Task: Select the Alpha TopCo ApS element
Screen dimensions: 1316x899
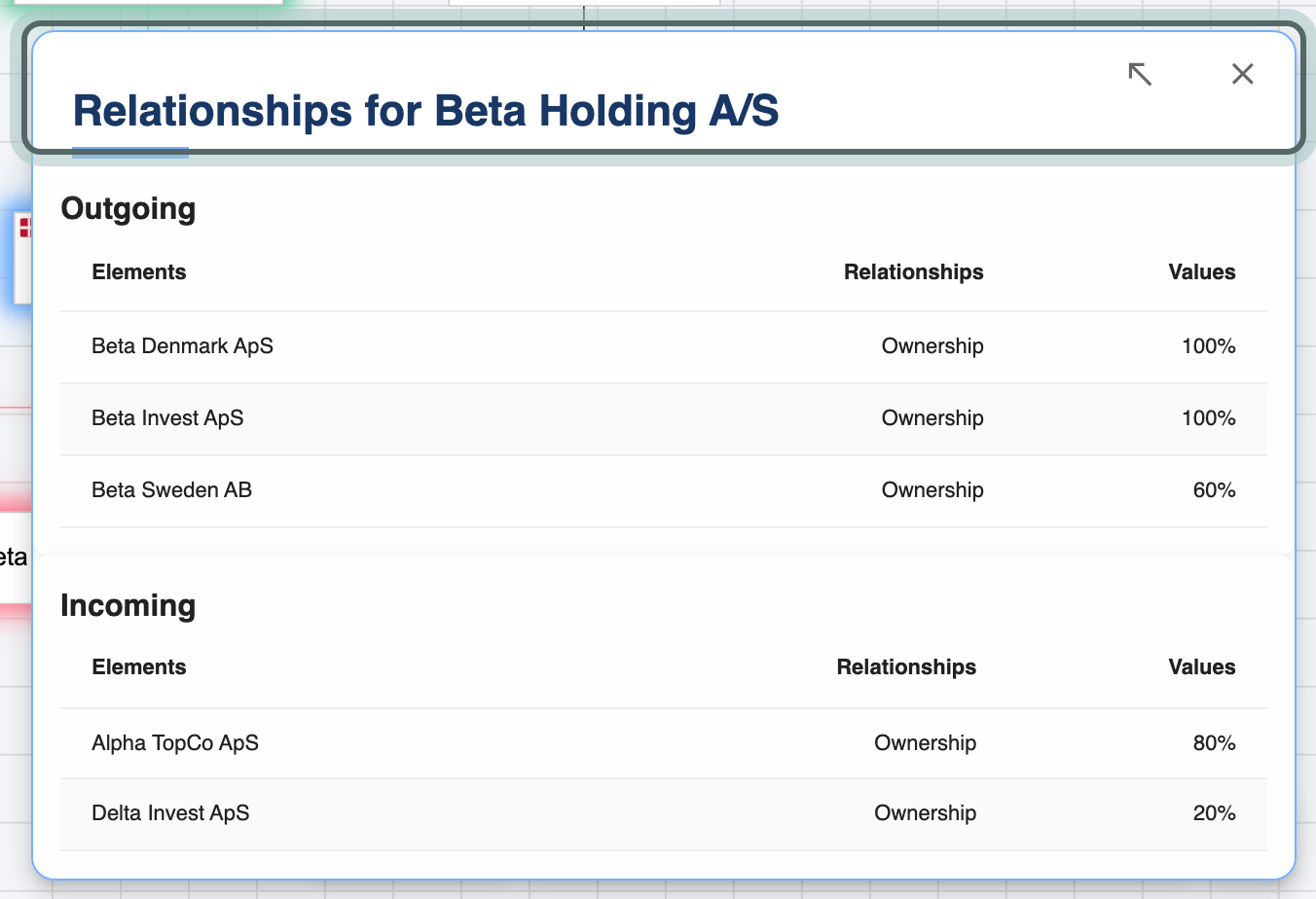Action: (x=175, y=743)
